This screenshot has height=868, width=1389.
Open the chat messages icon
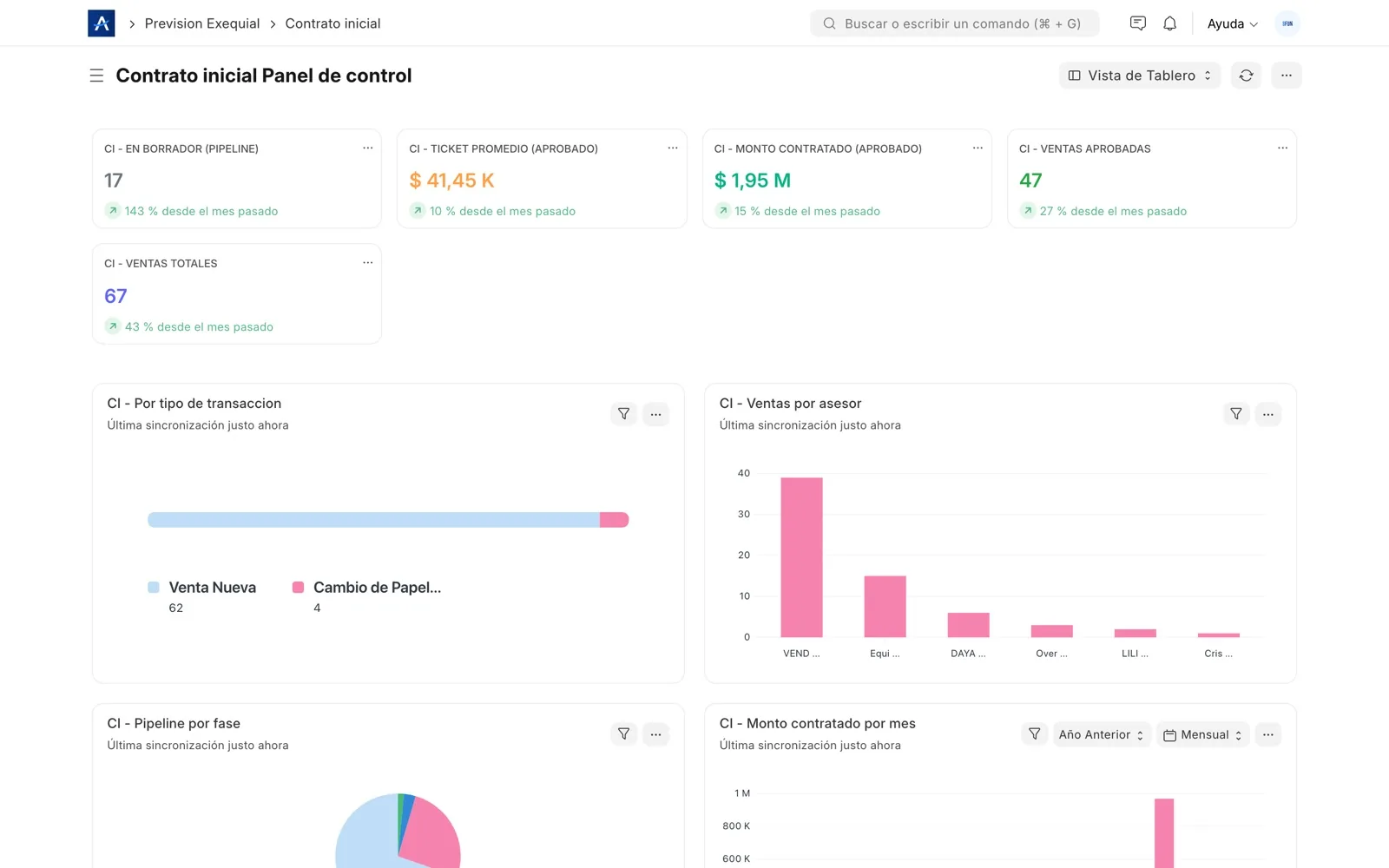tap(1138, 23)
